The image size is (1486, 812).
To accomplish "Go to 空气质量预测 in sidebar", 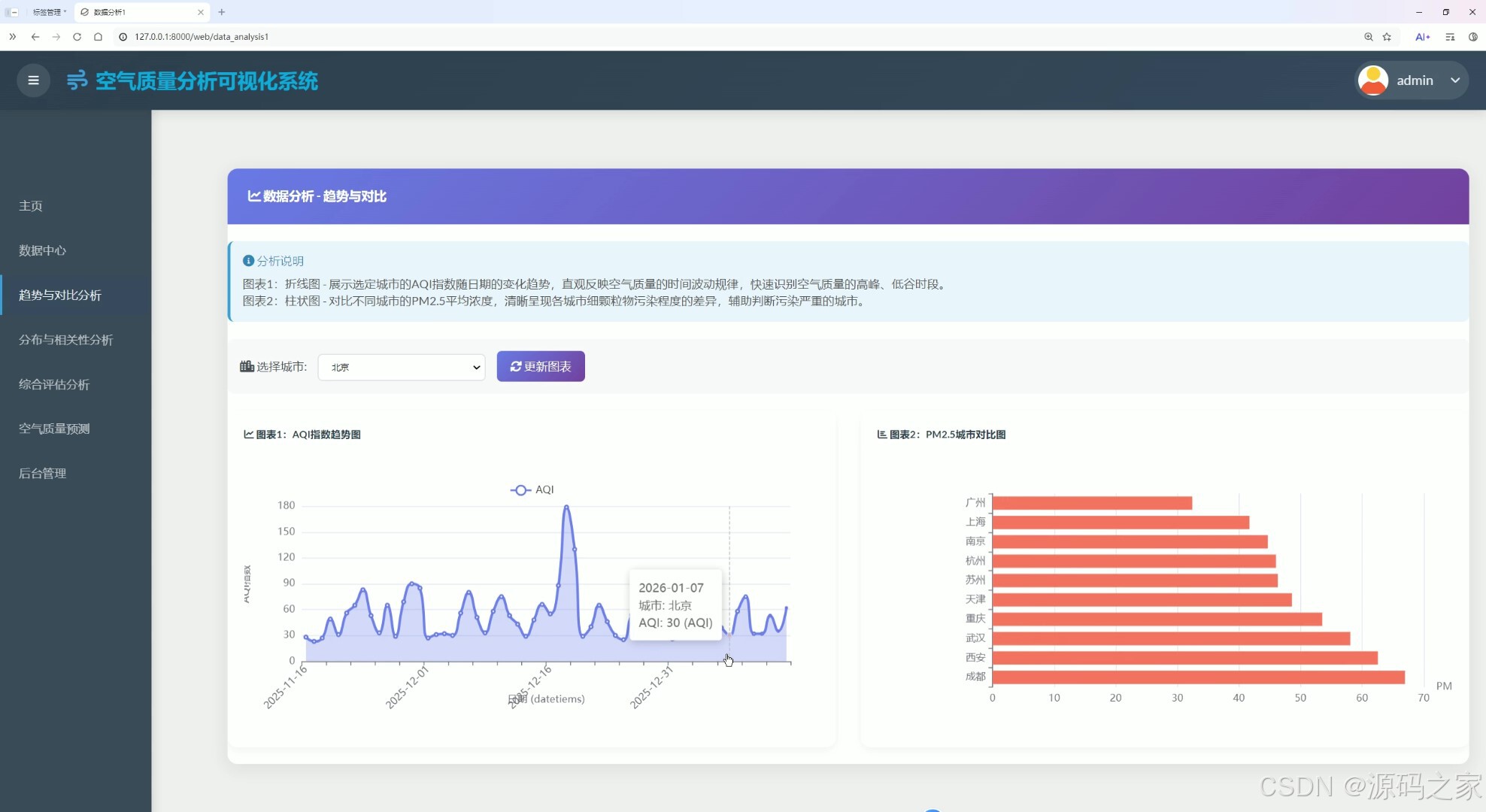I will 54,429.
